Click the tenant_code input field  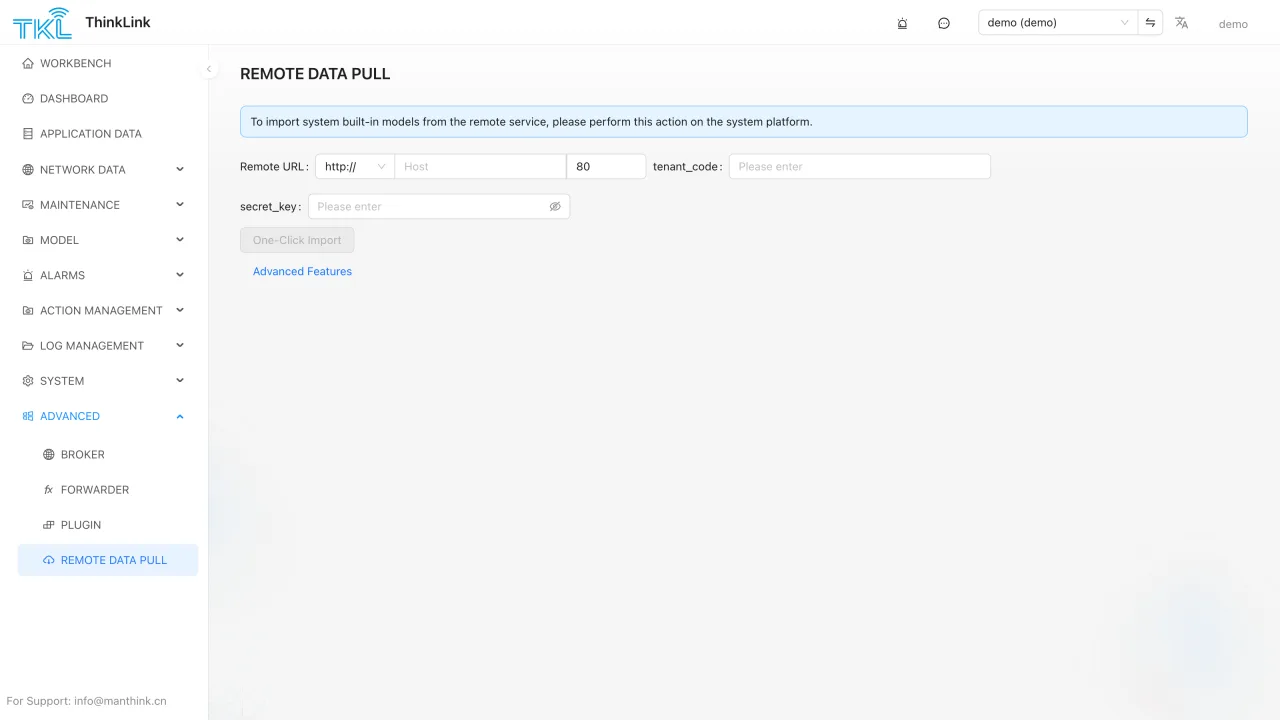pyautogui.click(x=859, y=167)
